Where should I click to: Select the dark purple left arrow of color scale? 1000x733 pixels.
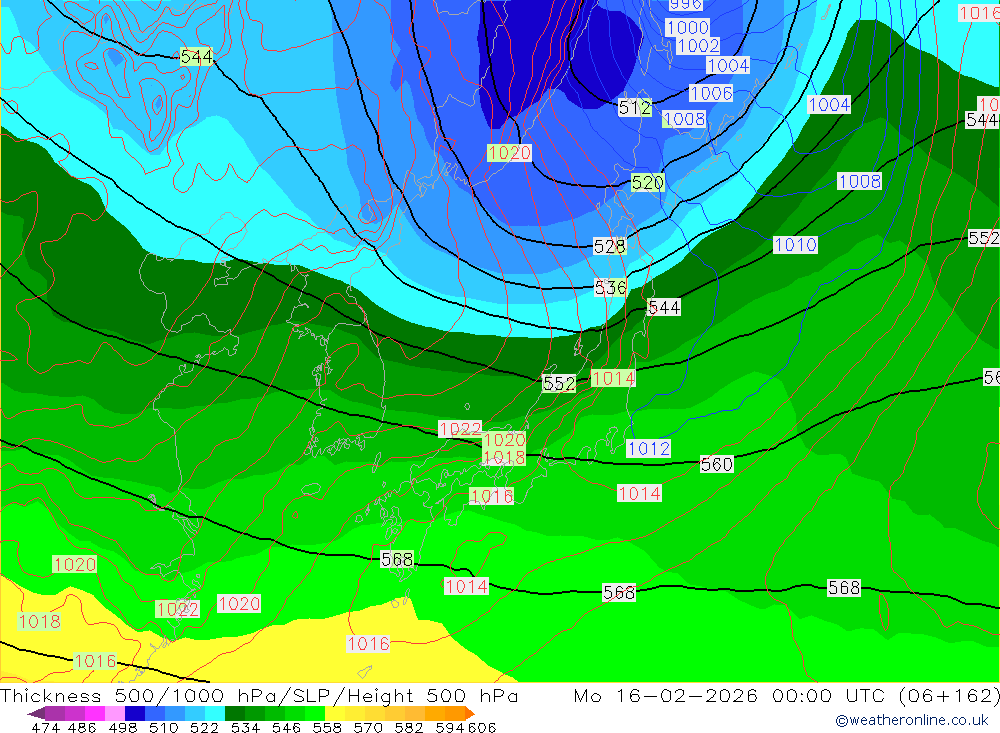pyautogui.click(x=36, y=713)
